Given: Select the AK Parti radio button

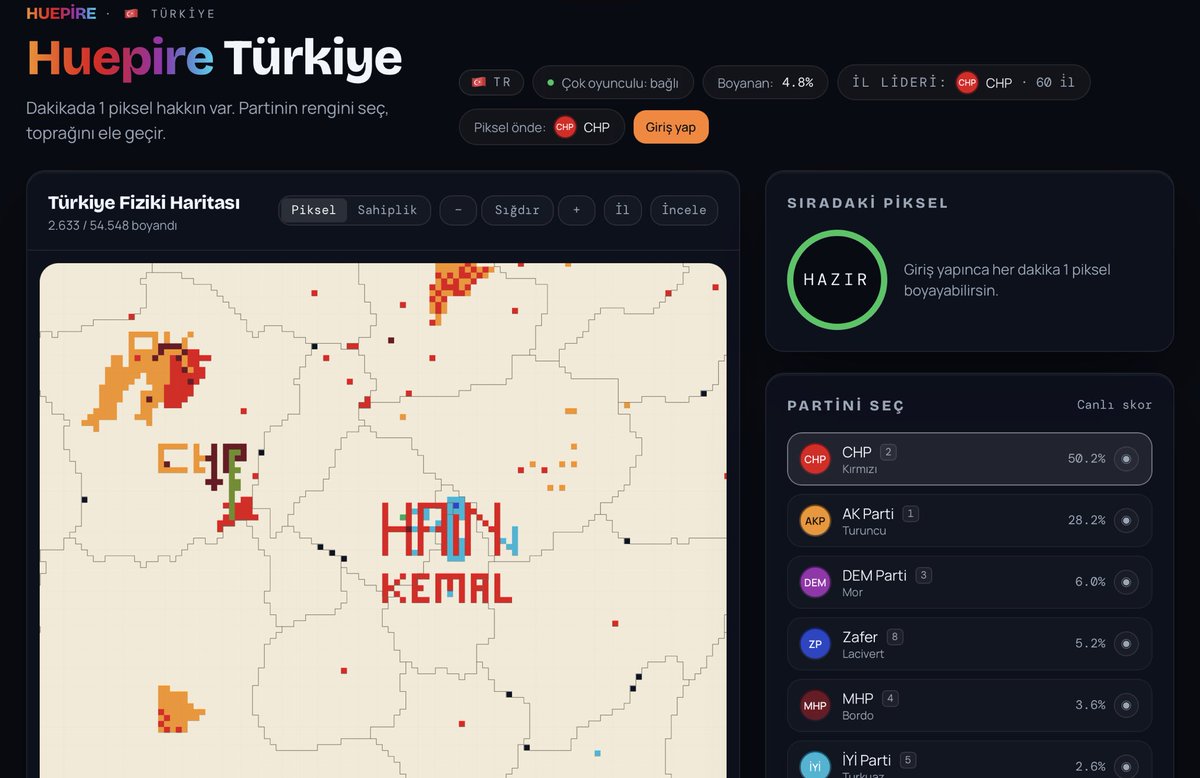Looking at the screenshot, I should point(1126,521).
